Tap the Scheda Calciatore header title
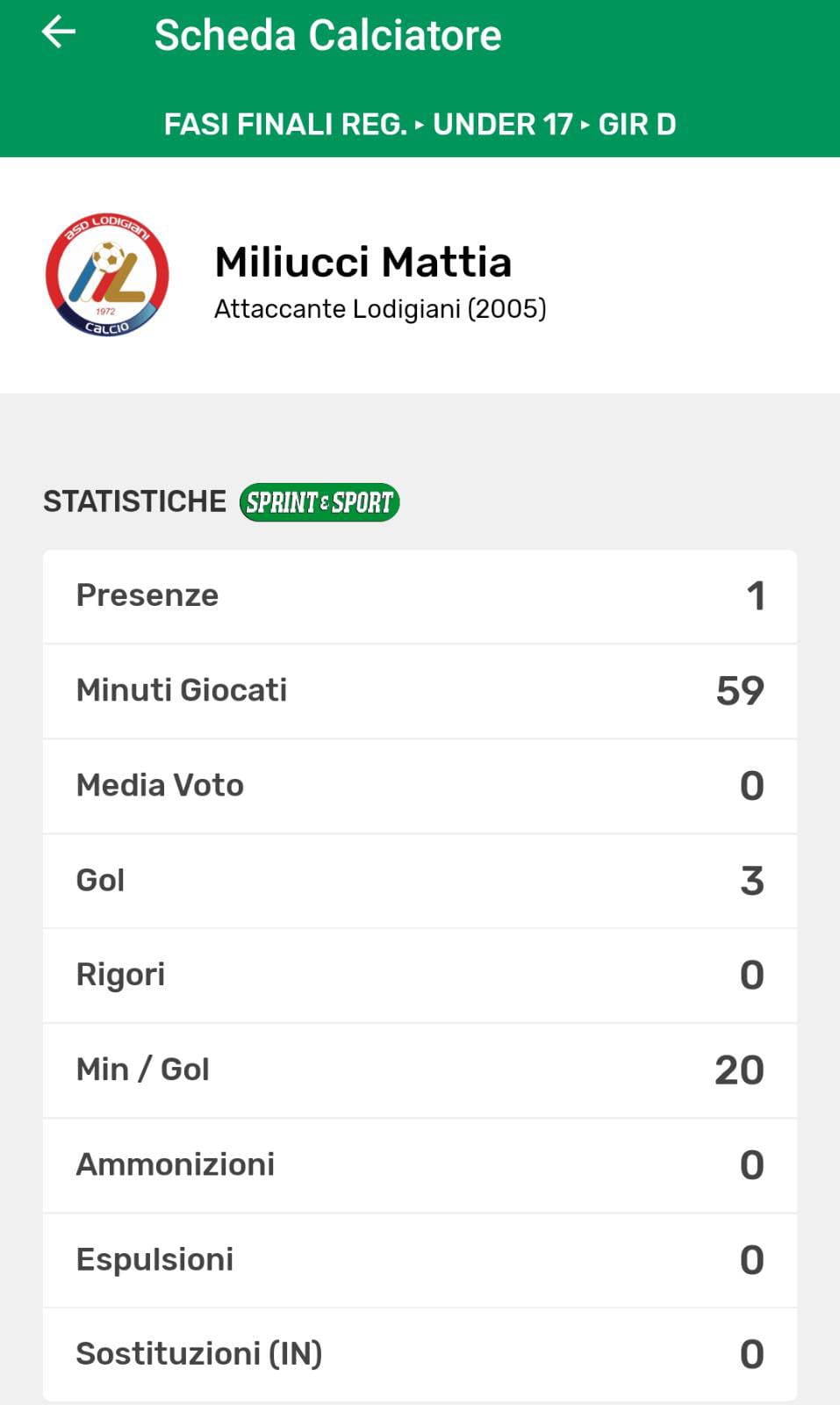 (327, 36)
